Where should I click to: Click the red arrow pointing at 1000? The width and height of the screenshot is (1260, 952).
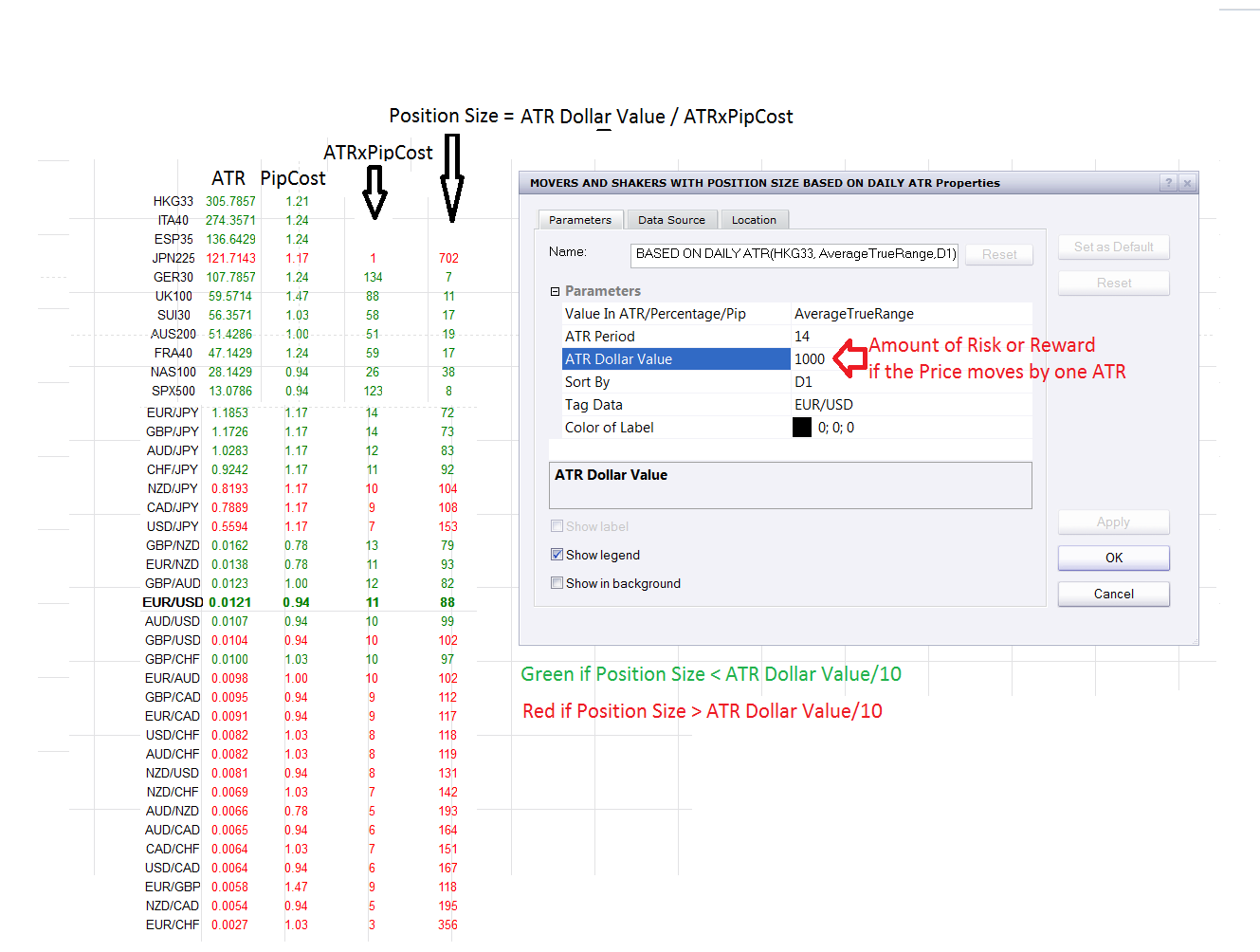[850, 358]
